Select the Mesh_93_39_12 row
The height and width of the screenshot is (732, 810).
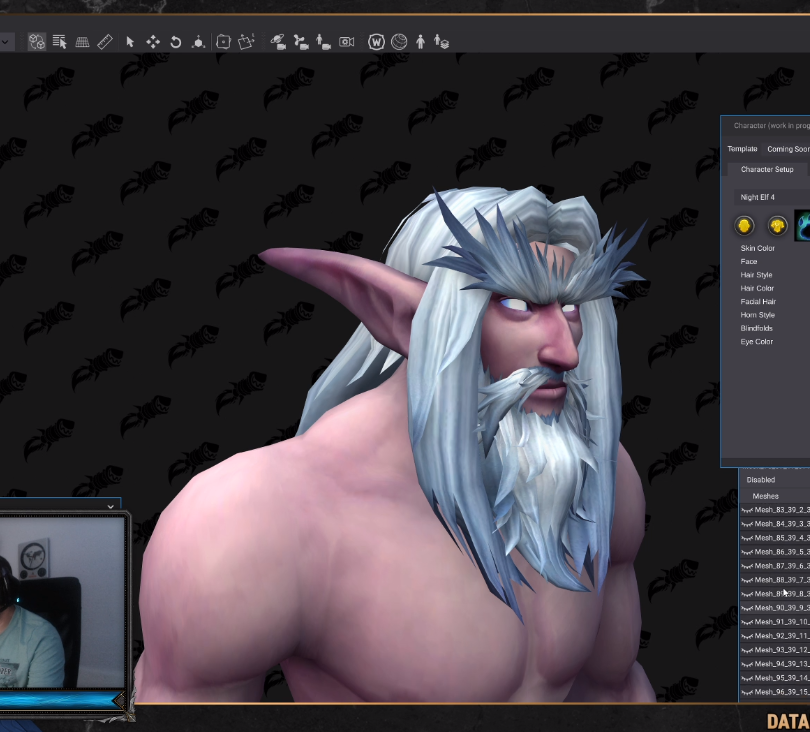(774, 650)
